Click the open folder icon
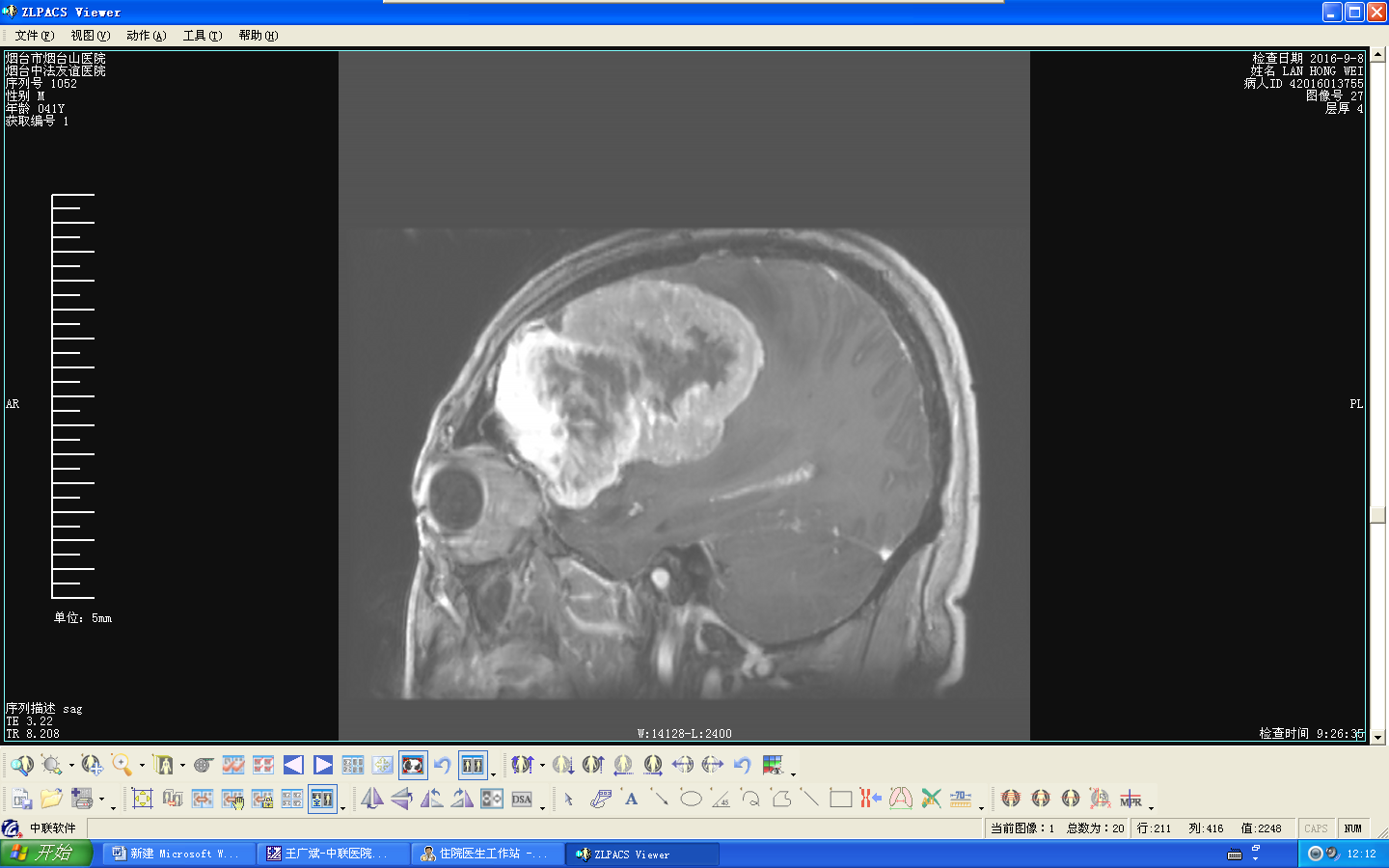Screen dimensions: 1389x868 [51, 799]
